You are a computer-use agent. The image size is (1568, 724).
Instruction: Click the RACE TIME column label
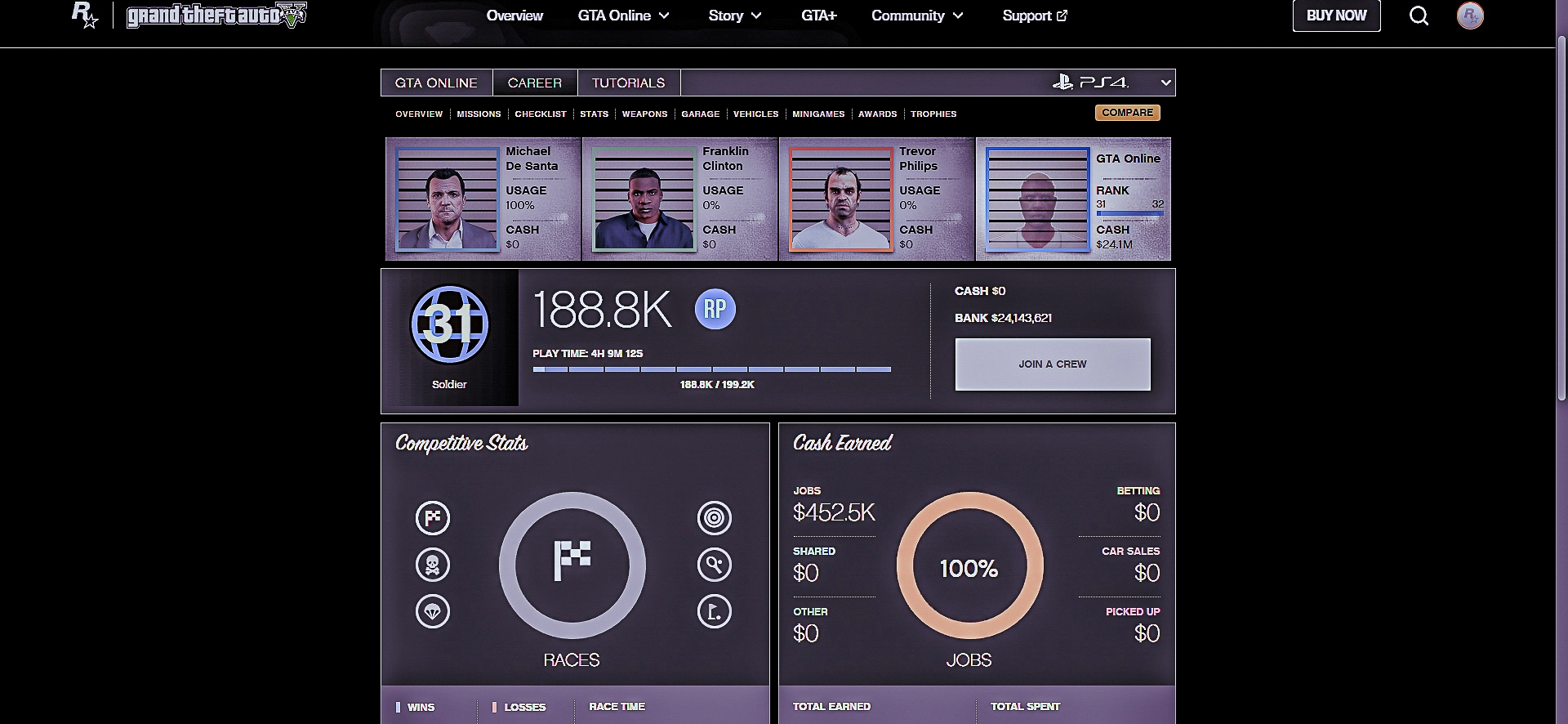[x=617, y=707]
